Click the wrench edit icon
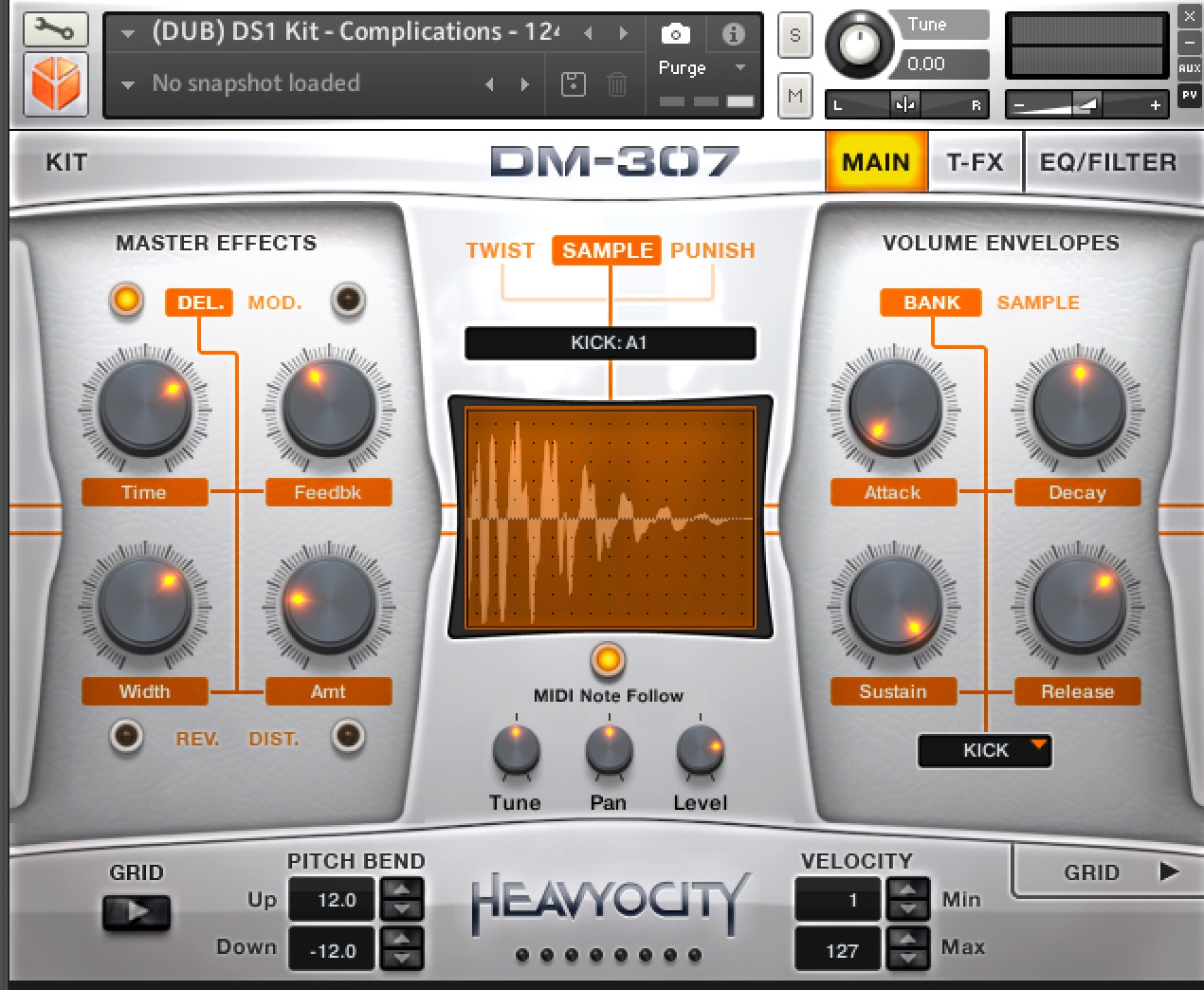Viewport: 1204px width, 990px height. 55,29
